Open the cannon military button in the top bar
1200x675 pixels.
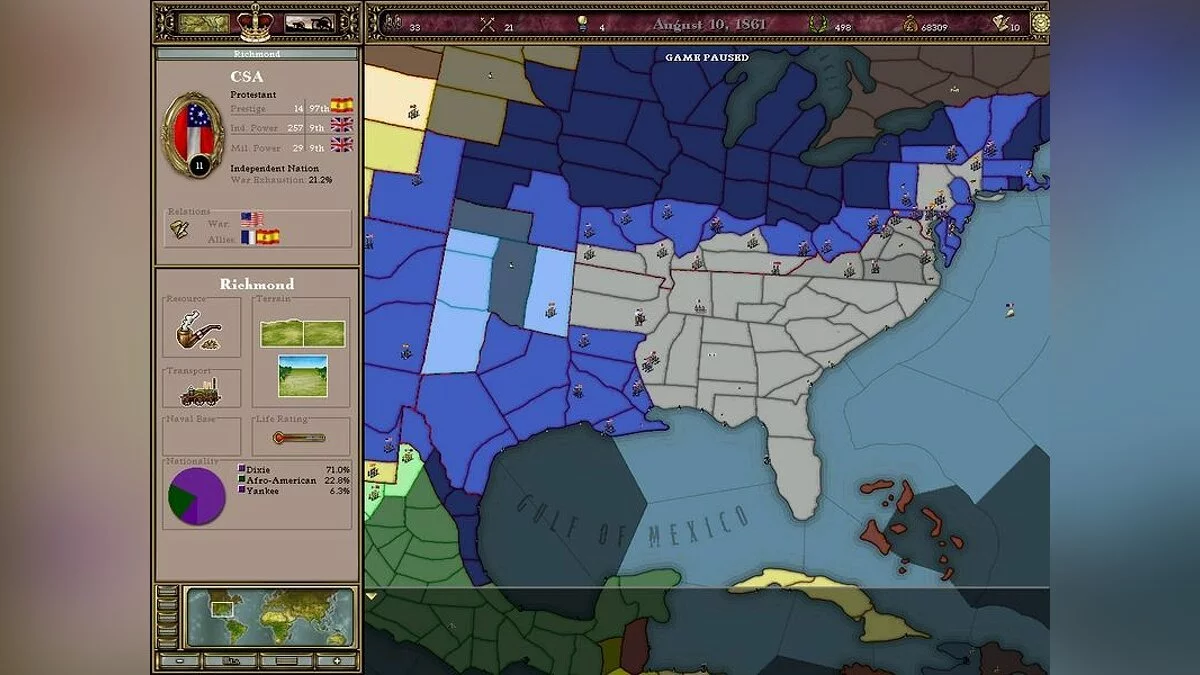(x=310, y=23)
